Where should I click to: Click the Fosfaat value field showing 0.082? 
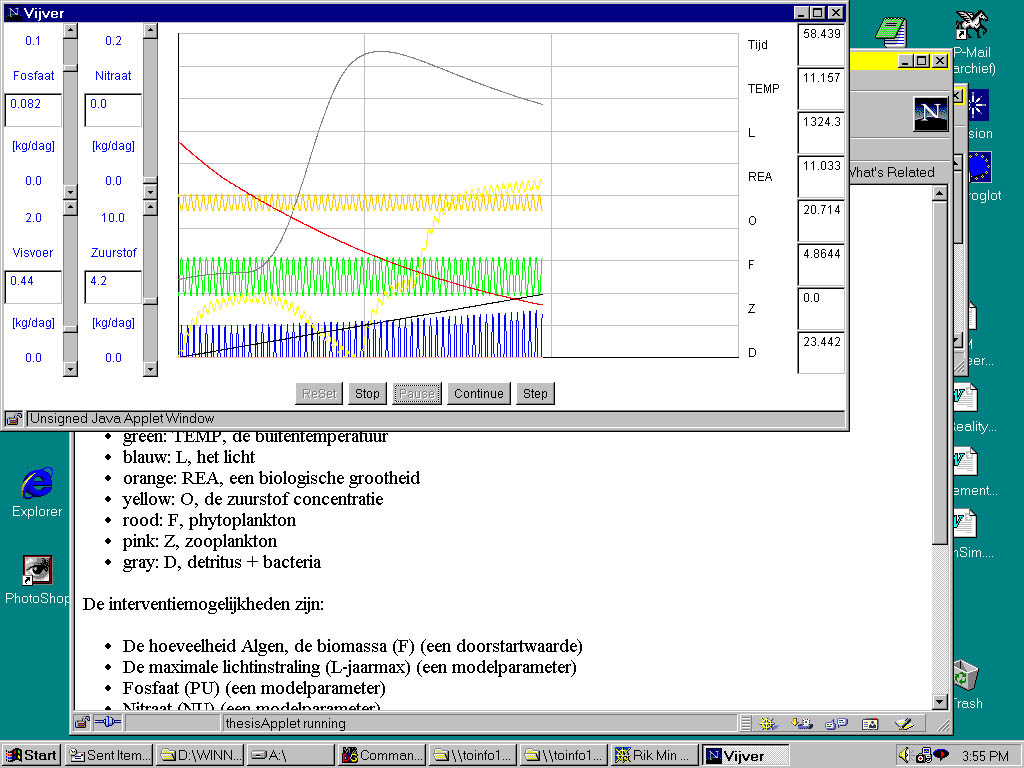click(33, 110)
